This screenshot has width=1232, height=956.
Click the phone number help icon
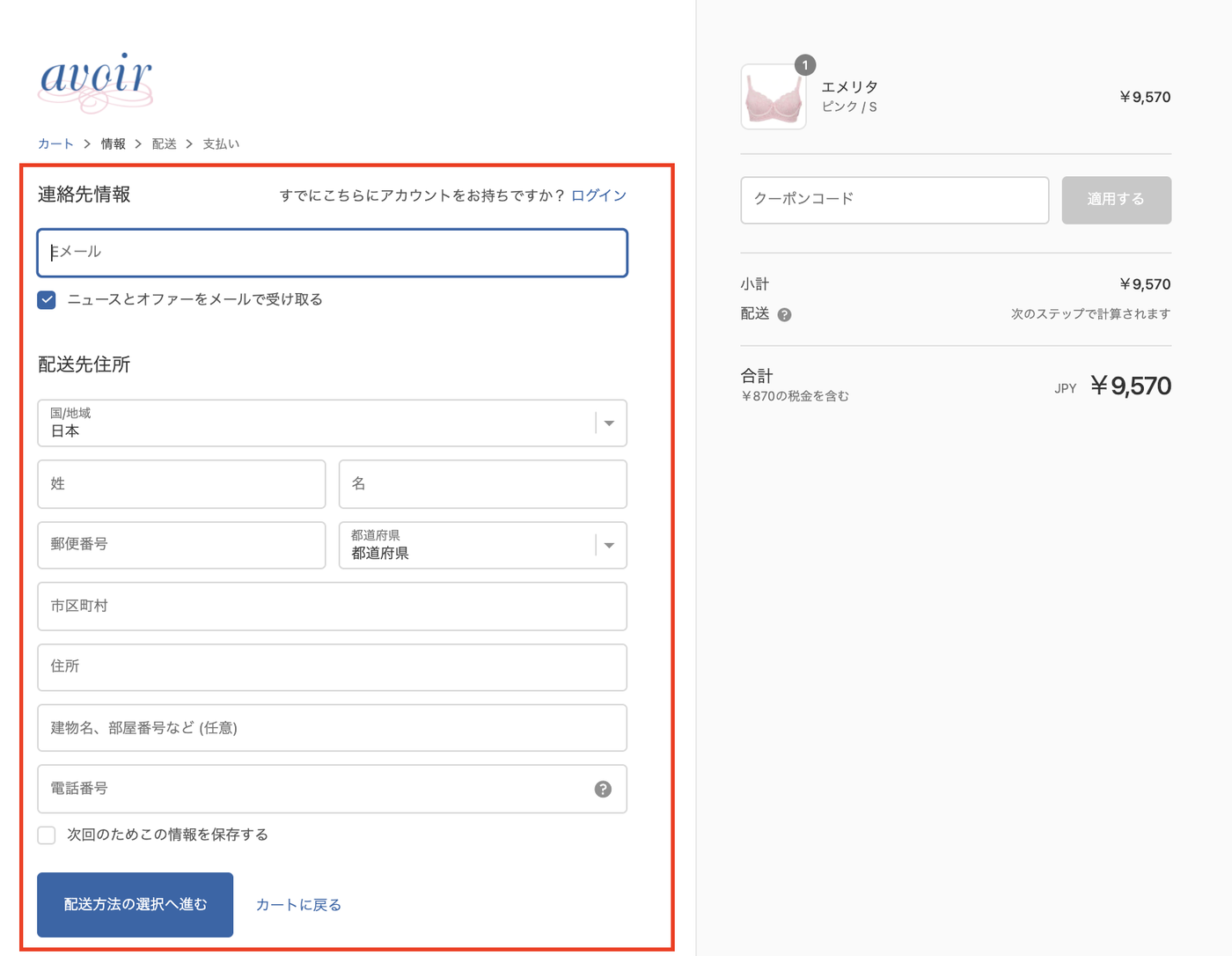point(602,790)
